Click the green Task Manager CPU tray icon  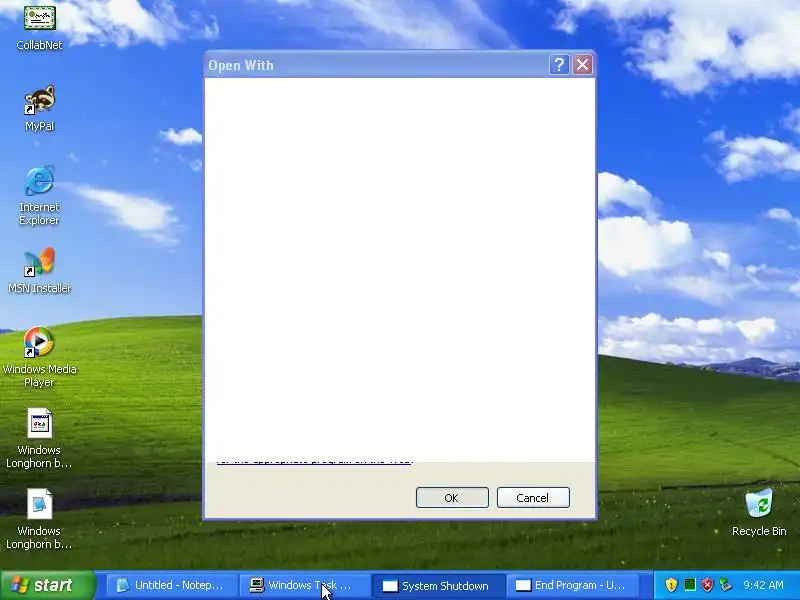click(689, 585)
